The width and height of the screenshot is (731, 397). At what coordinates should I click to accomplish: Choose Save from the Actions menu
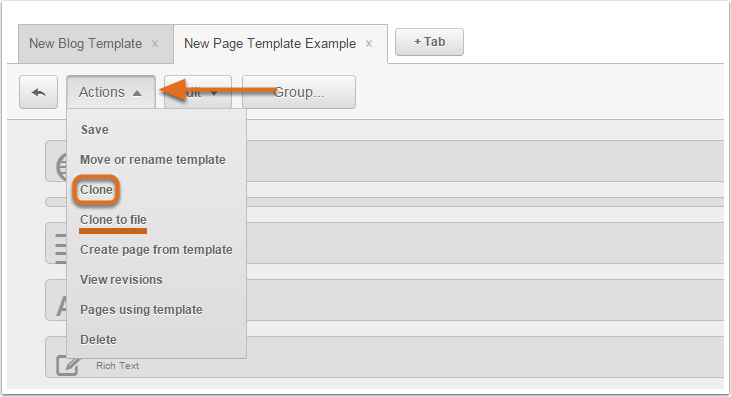[95, 130]
